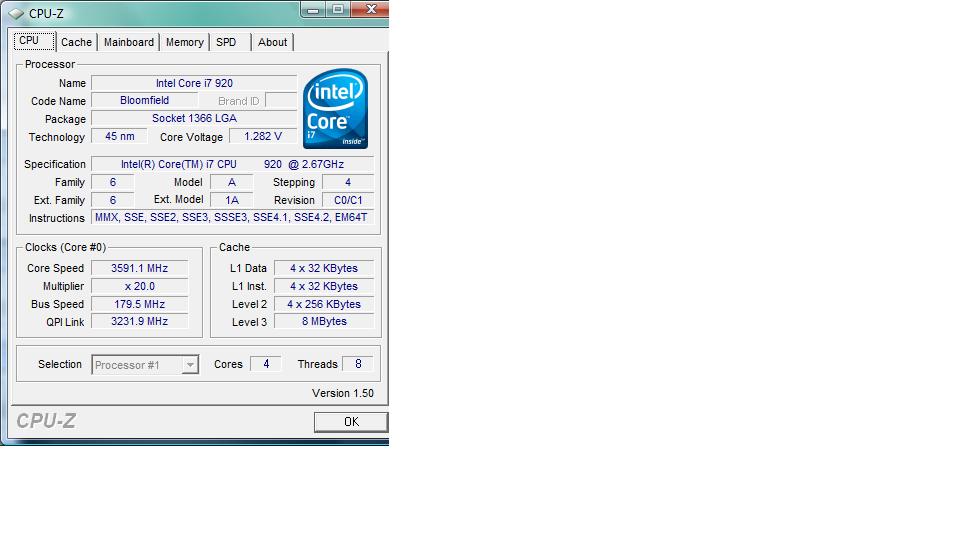960x540 pixels.
Task: Click the Stepping value '4'
Action: click(348, 182)
